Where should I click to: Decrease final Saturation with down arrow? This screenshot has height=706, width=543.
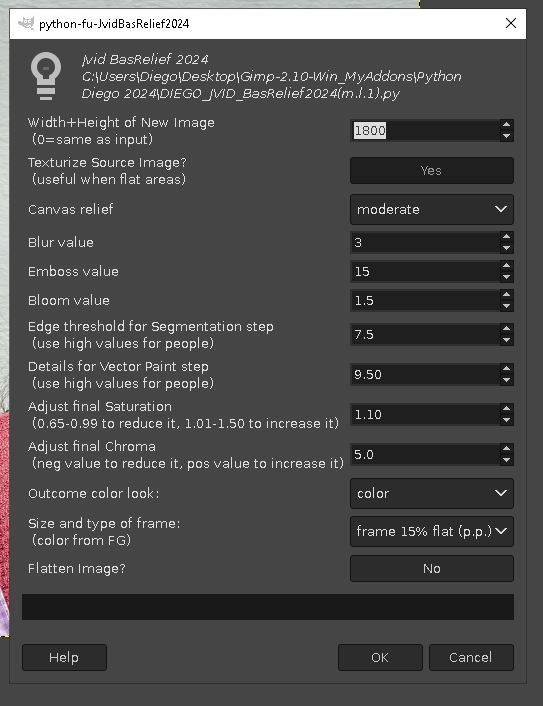pyautogui.click(x=507, y=420)
